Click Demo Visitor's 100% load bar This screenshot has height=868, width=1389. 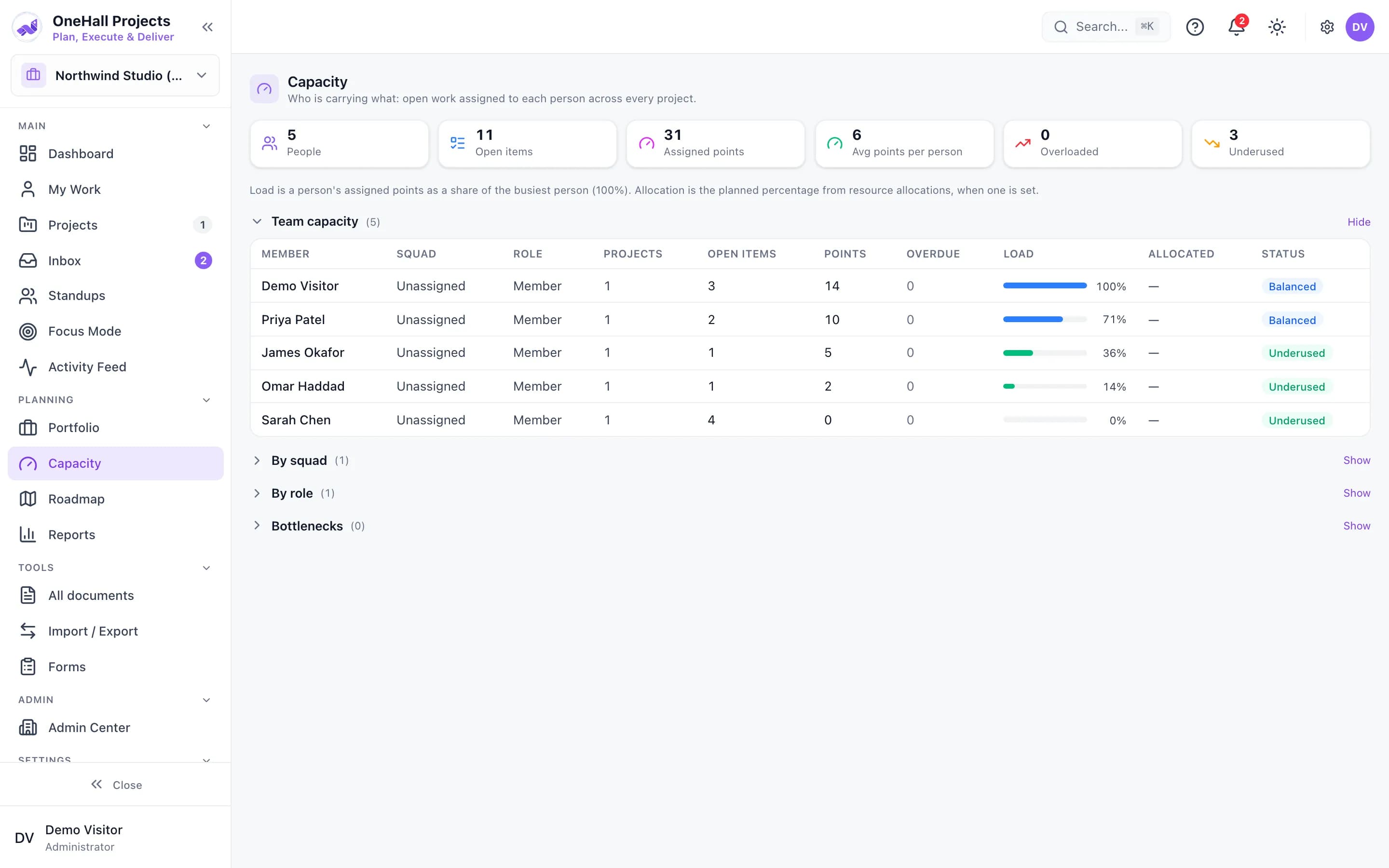(1045, 286)
